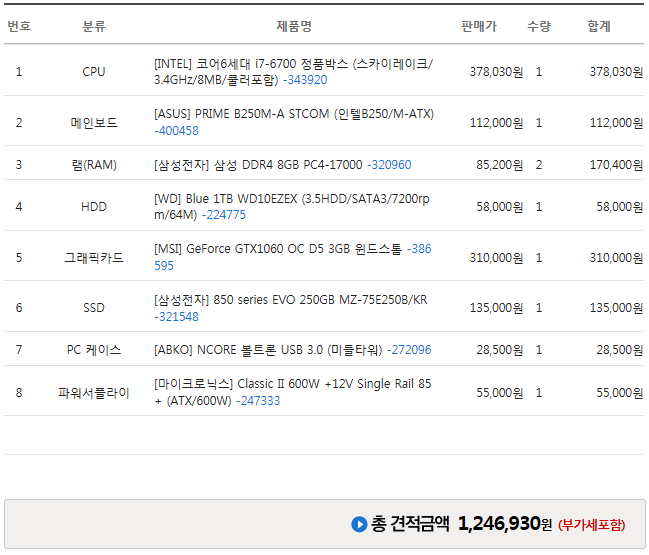Select the 판매가 column header
Viewport: 649px width, 555px height.
pyautogui.click(x=479, y=26)
